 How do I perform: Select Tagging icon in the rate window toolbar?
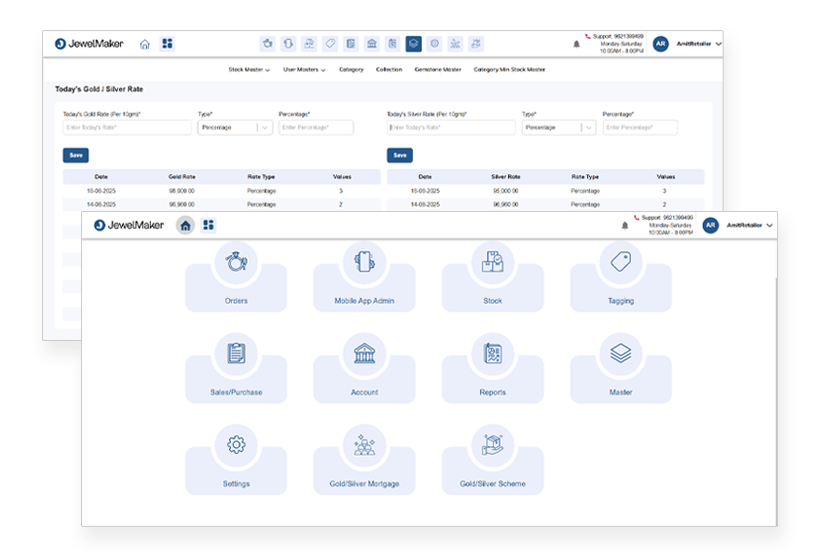tap(330, 44)
